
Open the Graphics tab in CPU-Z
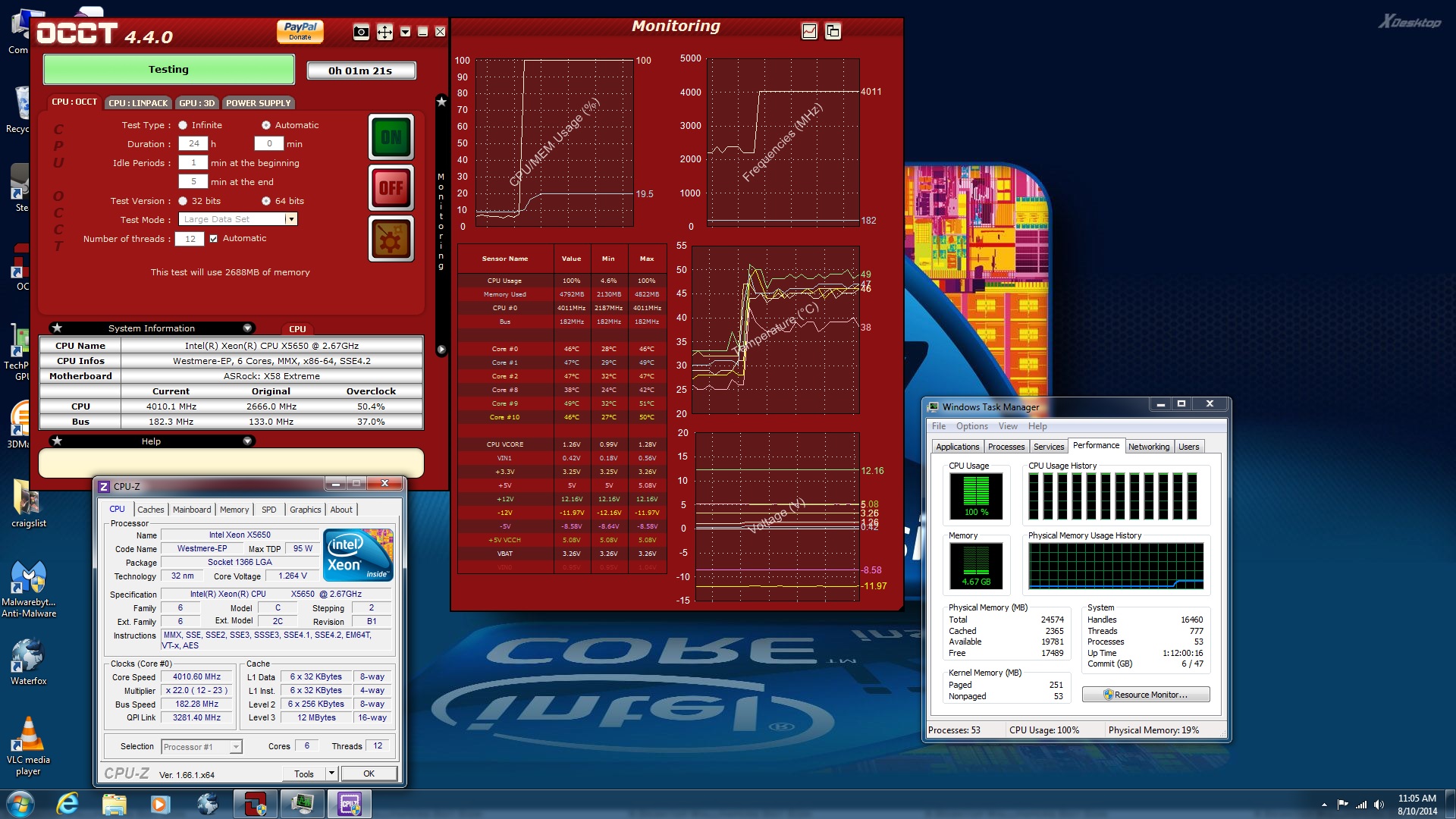pos(305,510)
